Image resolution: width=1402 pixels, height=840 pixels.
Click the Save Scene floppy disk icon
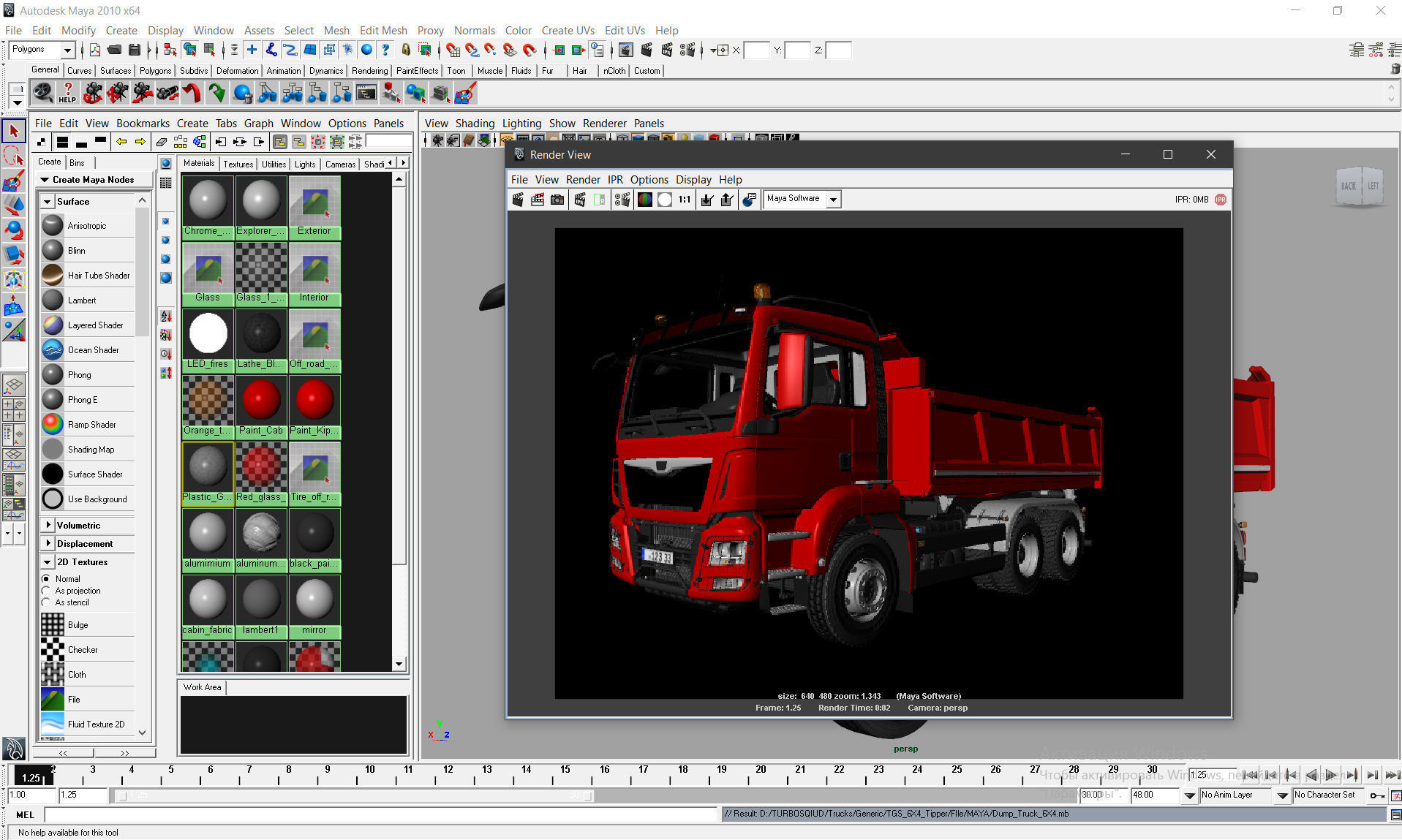pos(135,50)
